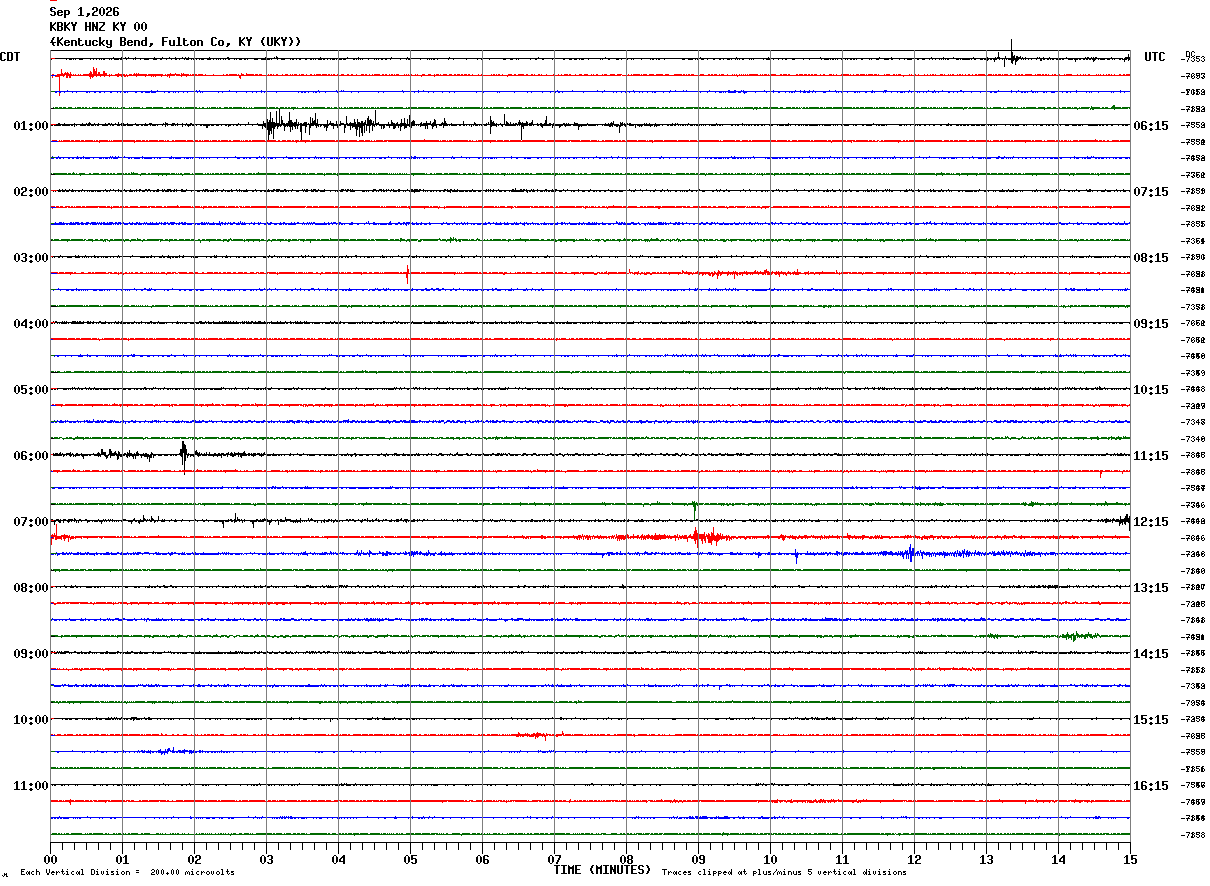Click the 06:00 CDT row label
The width and height of the screenshot is (1210, 886).
tap(31, 456)
